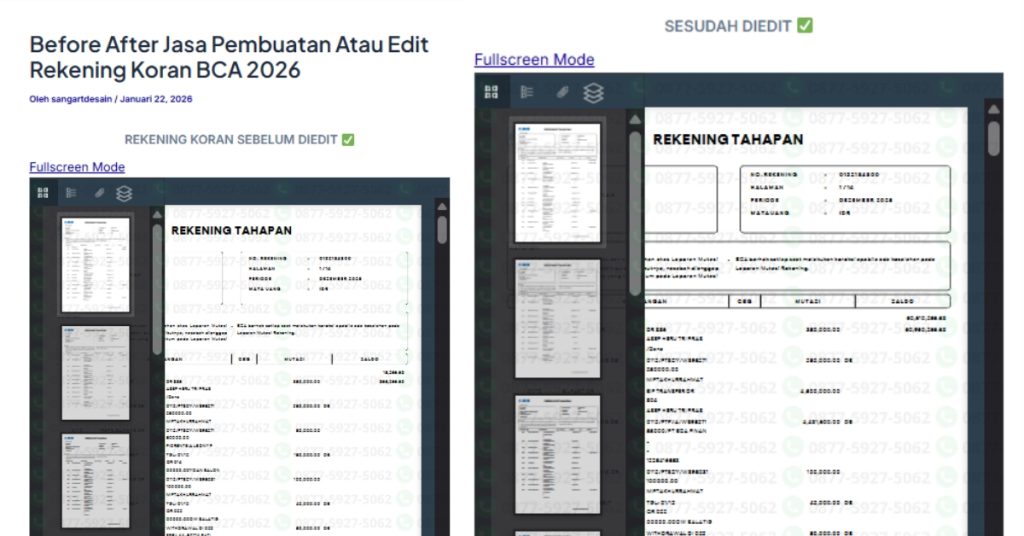Show thumbnails in the right 'after' viewer
The image size is (1024, 536).
pyautogui.click(x=491, y=92)
